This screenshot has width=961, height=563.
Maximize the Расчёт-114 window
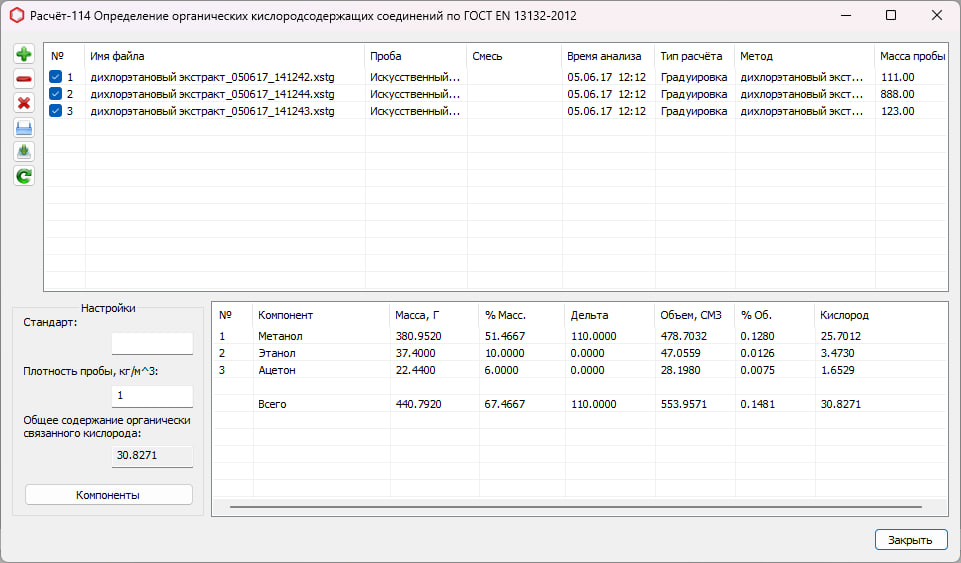[891, 15]
